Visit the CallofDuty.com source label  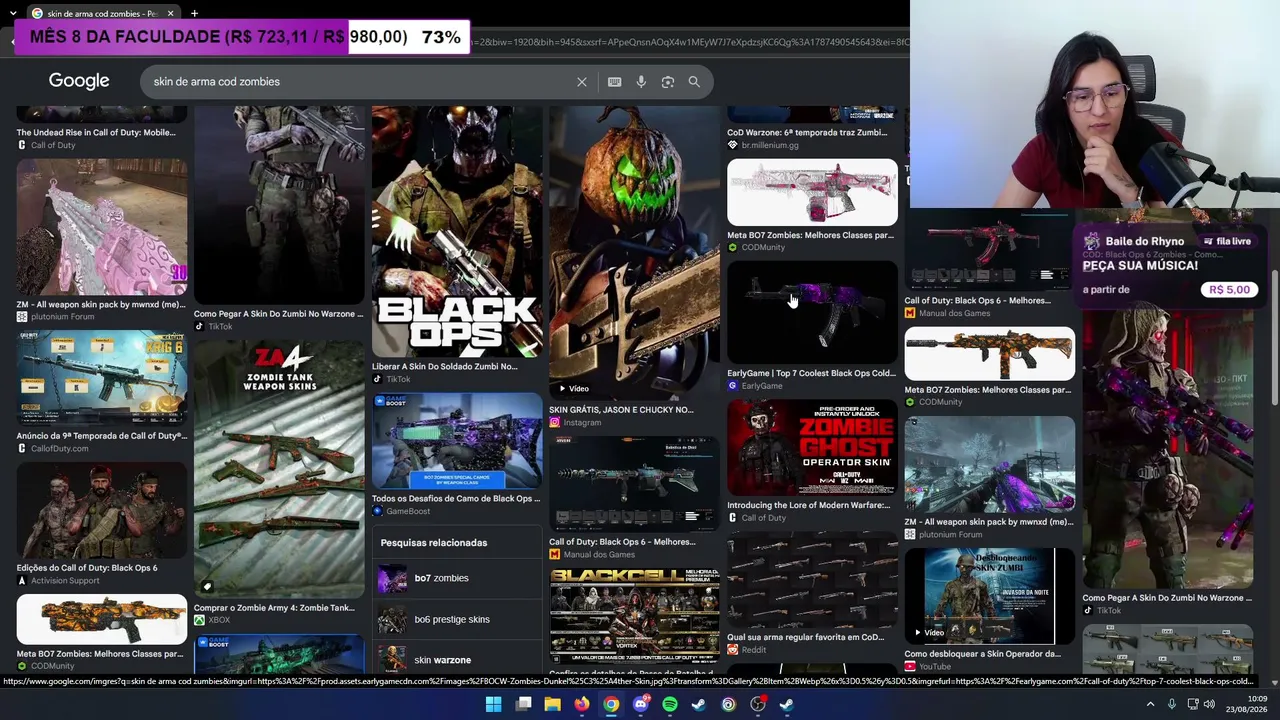59,449
